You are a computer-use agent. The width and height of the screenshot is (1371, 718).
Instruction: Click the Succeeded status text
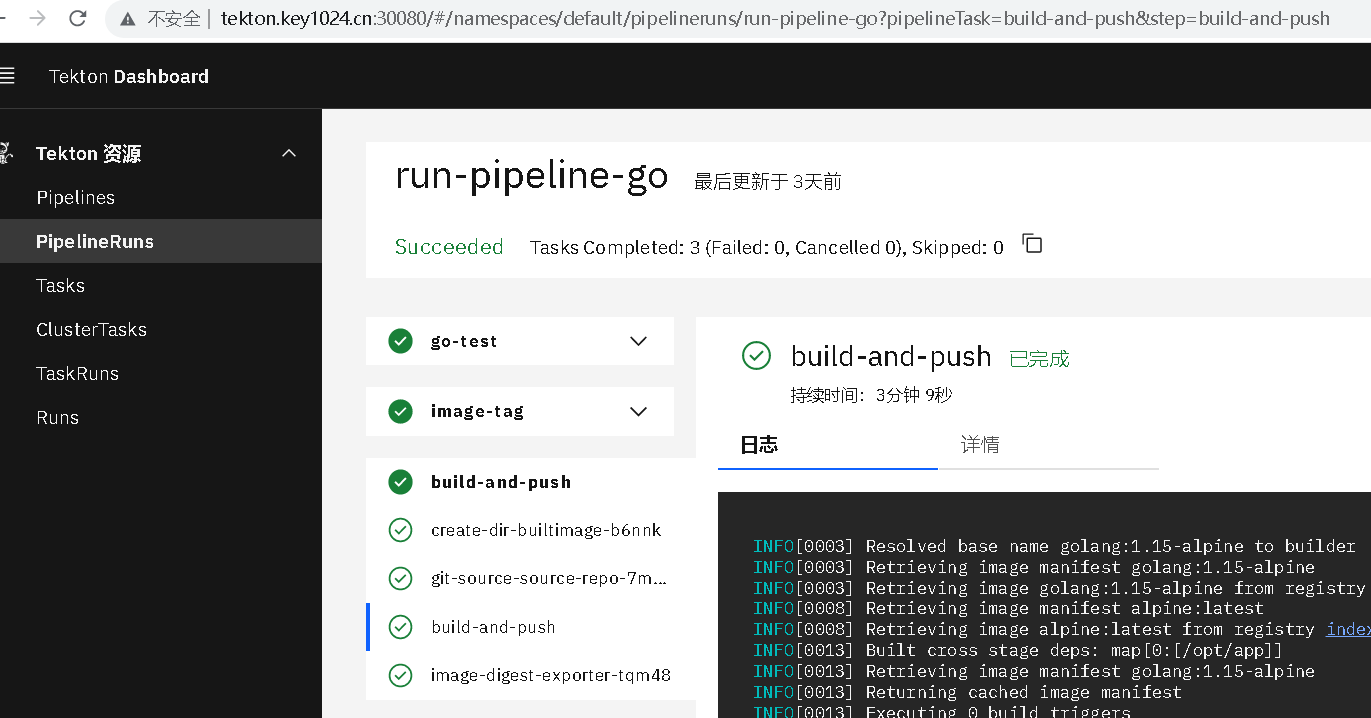(449, 247)
